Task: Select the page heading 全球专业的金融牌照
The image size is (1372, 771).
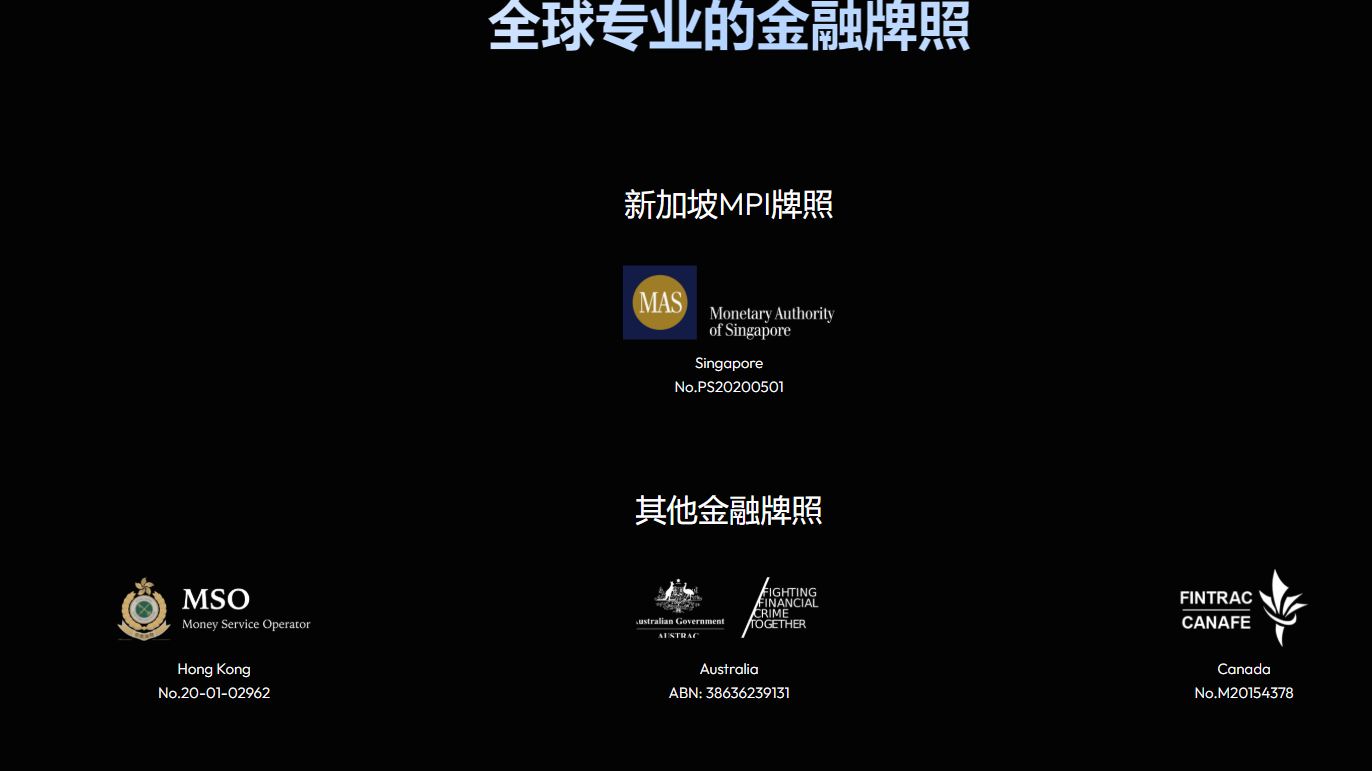Action: pos(729,26)
